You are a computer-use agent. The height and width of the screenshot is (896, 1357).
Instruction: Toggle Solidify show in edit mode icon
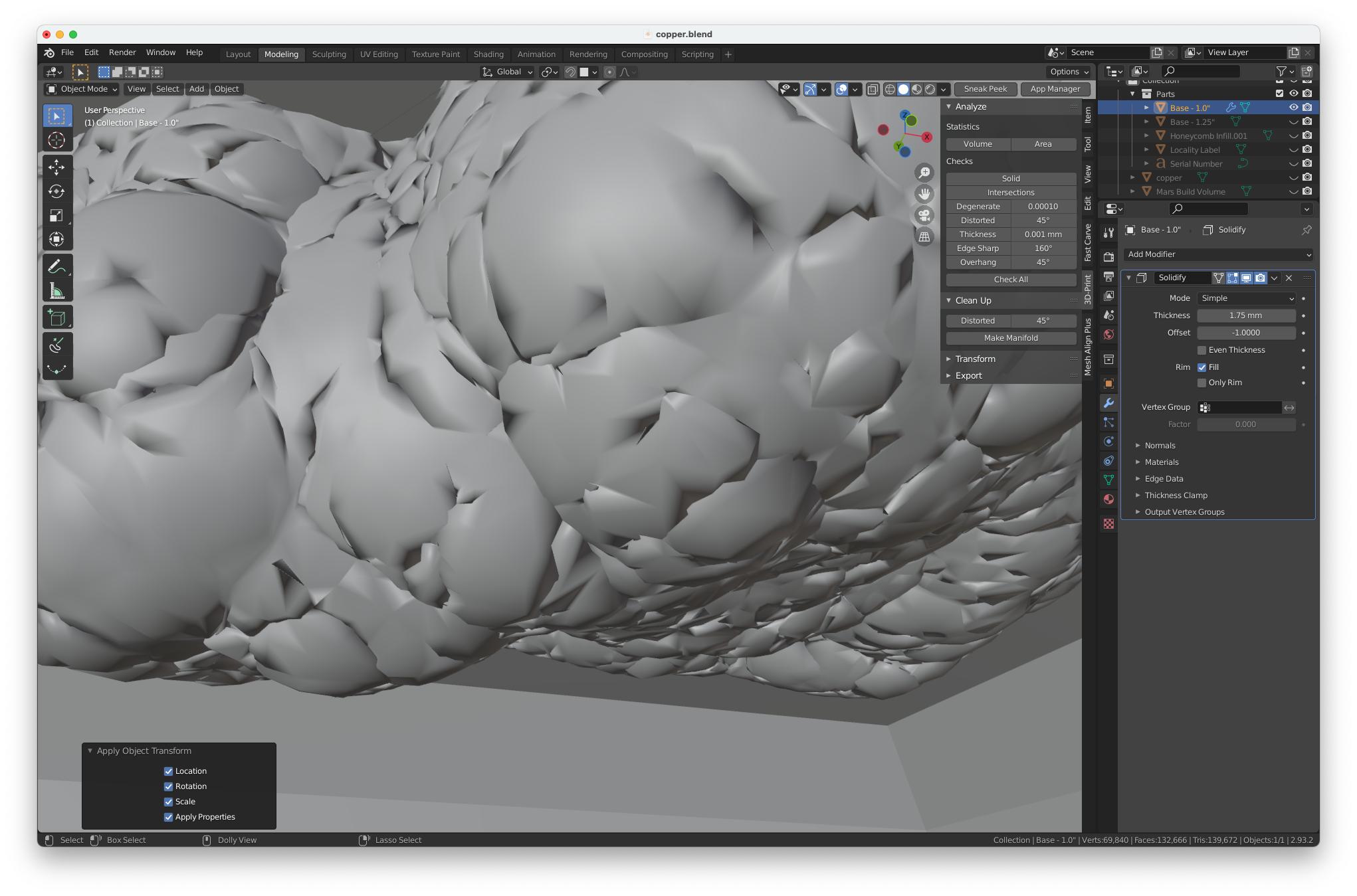point(1232,278)
